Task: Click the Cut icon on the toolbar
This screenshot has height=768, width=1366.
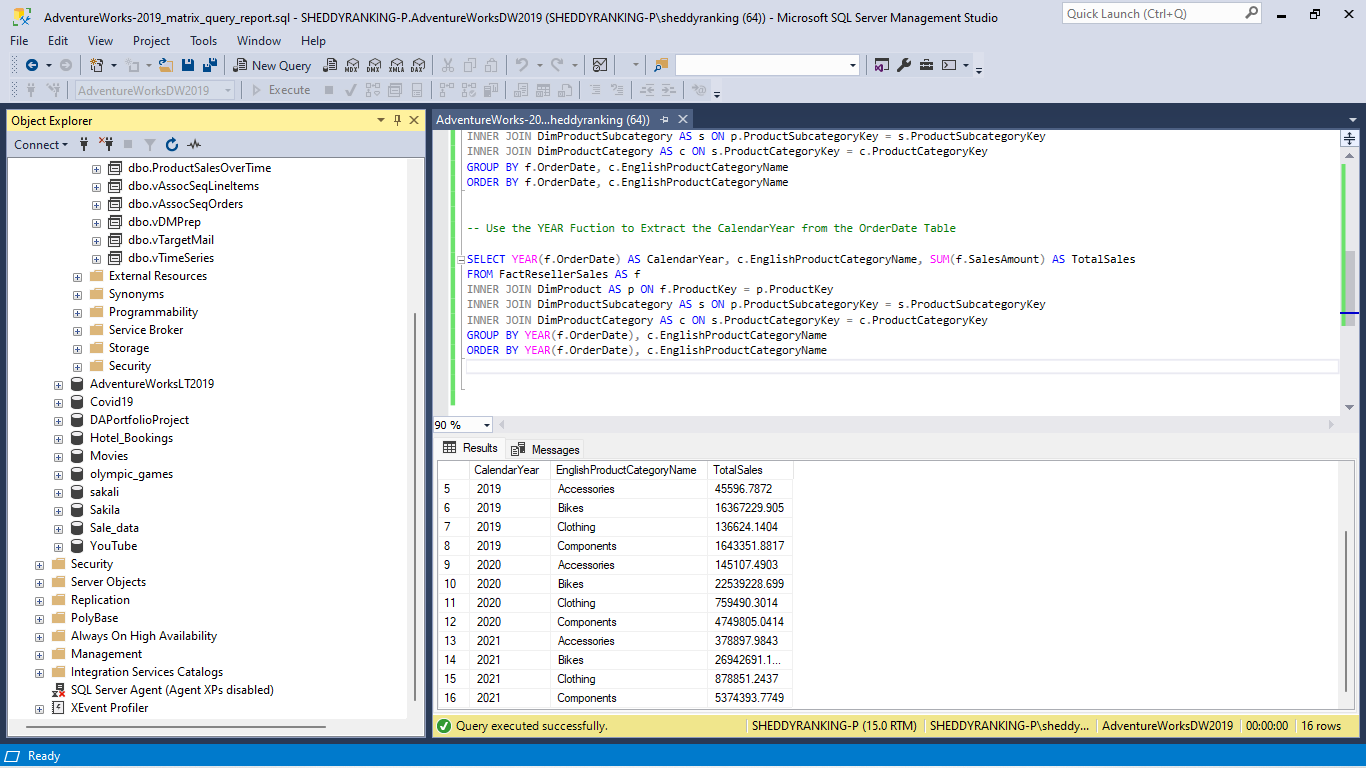Action: click(x=448, y=64)
